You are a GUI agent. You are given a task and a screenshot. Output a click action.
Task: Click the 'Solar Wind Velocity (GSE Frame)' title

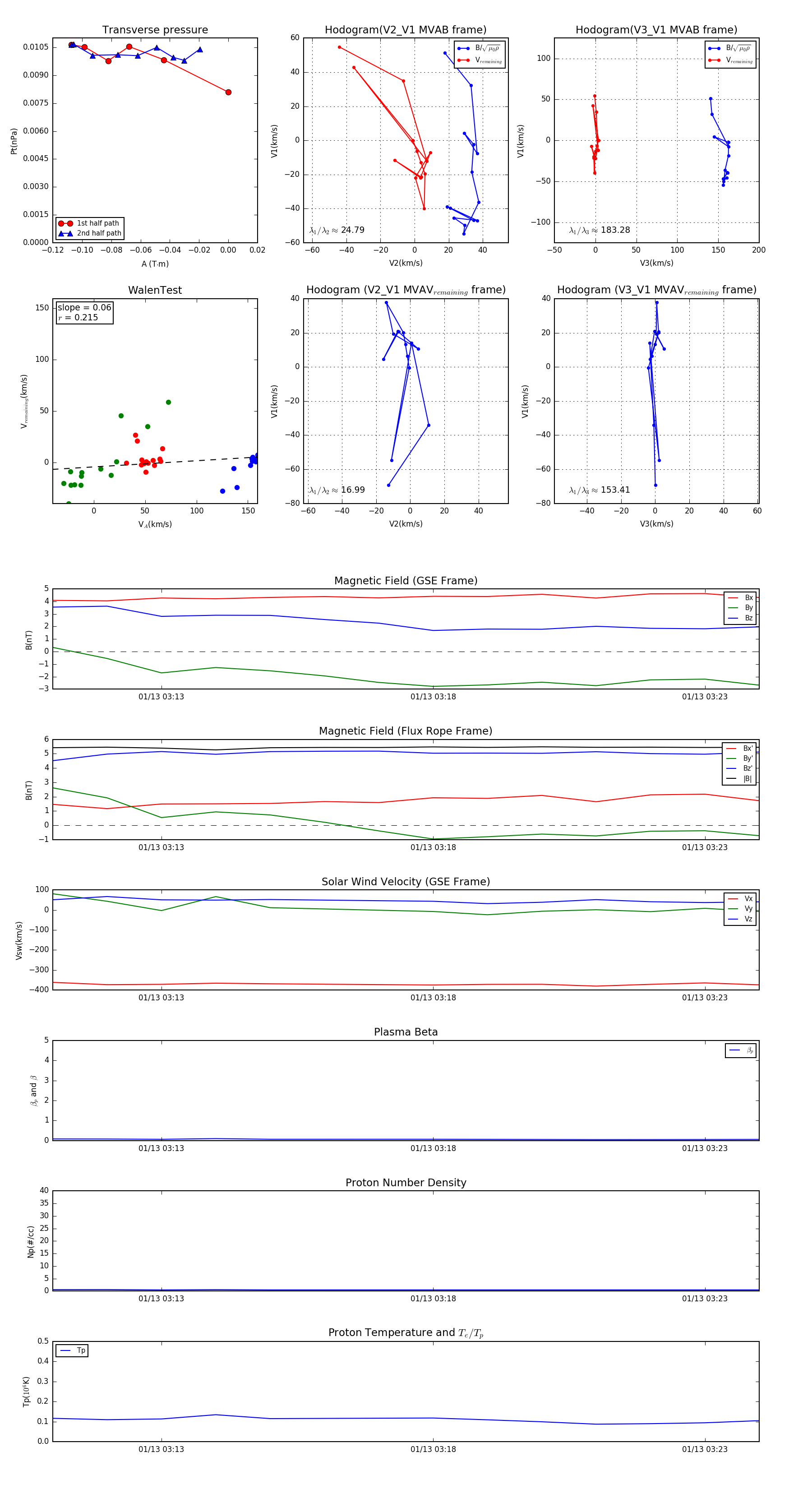(406, 882)
